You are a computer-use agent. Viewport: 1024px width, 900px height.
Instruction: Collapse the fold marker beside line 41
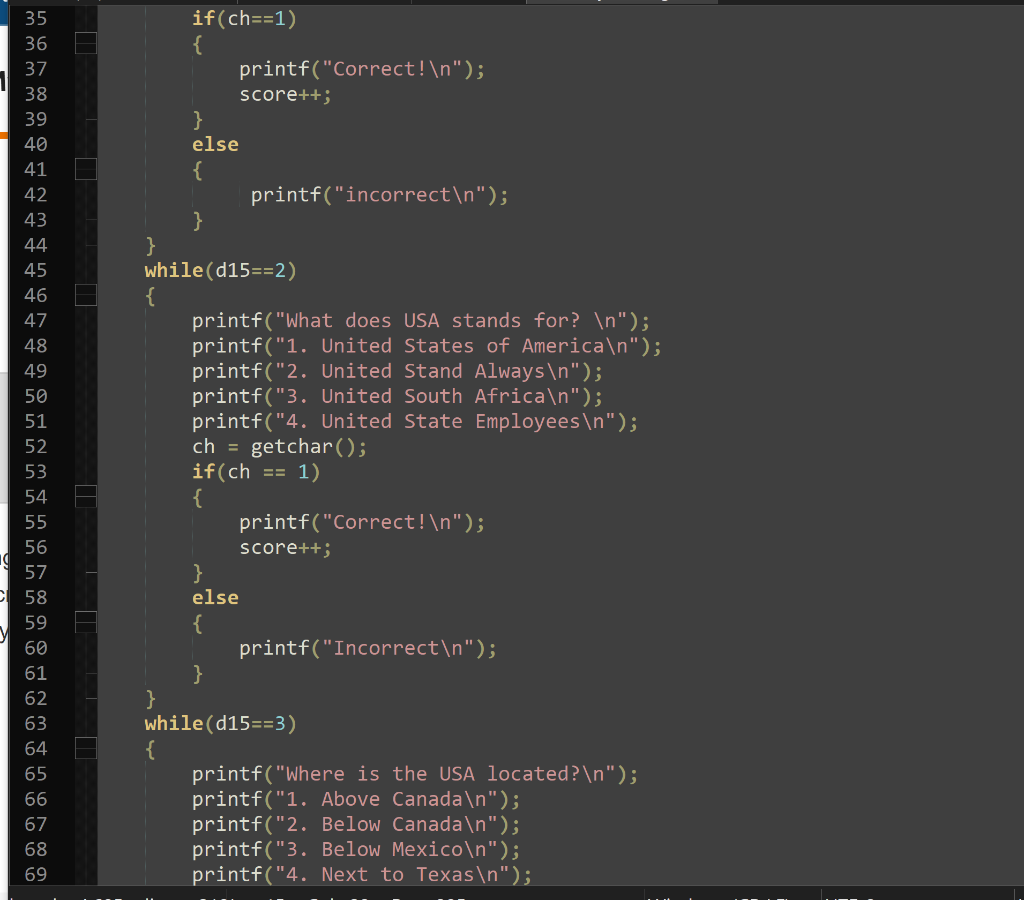(86, 169)
